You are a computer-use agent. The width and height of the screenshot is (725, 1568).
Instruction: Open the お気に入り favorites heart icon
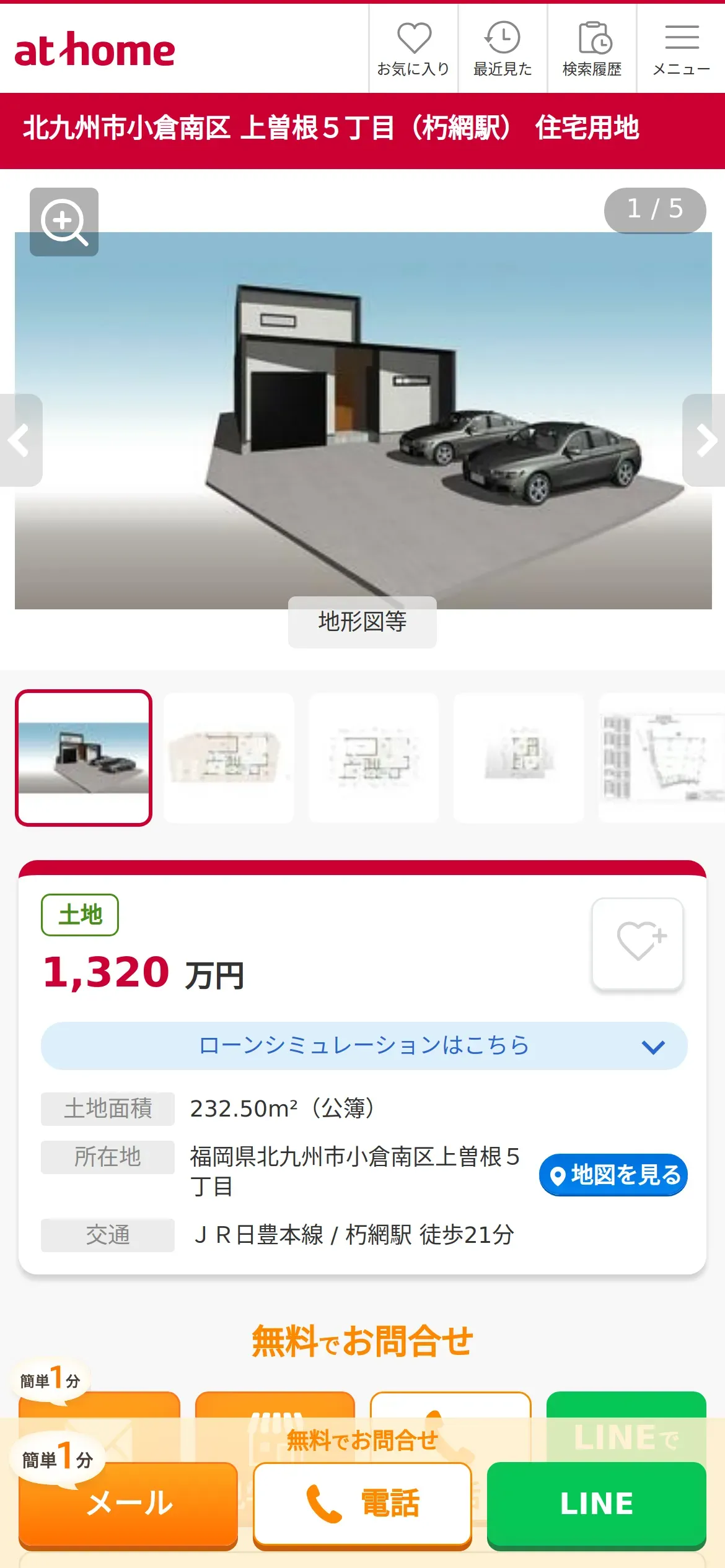(x=413, y=50)
